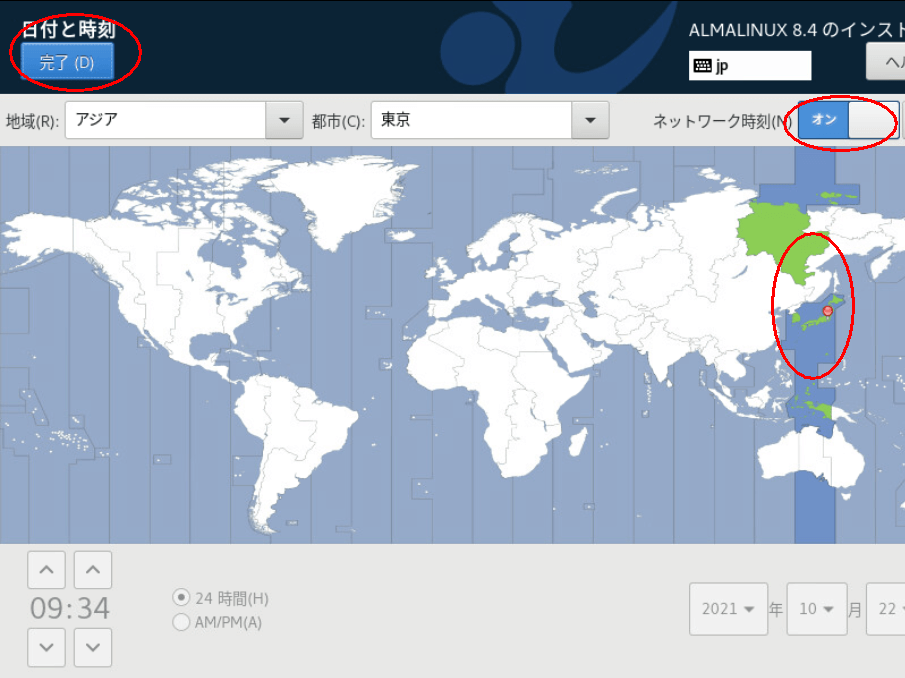This screenshot has height=678, width=905.
Task: Select the AM/PM radio button
Action: [181, 622]
